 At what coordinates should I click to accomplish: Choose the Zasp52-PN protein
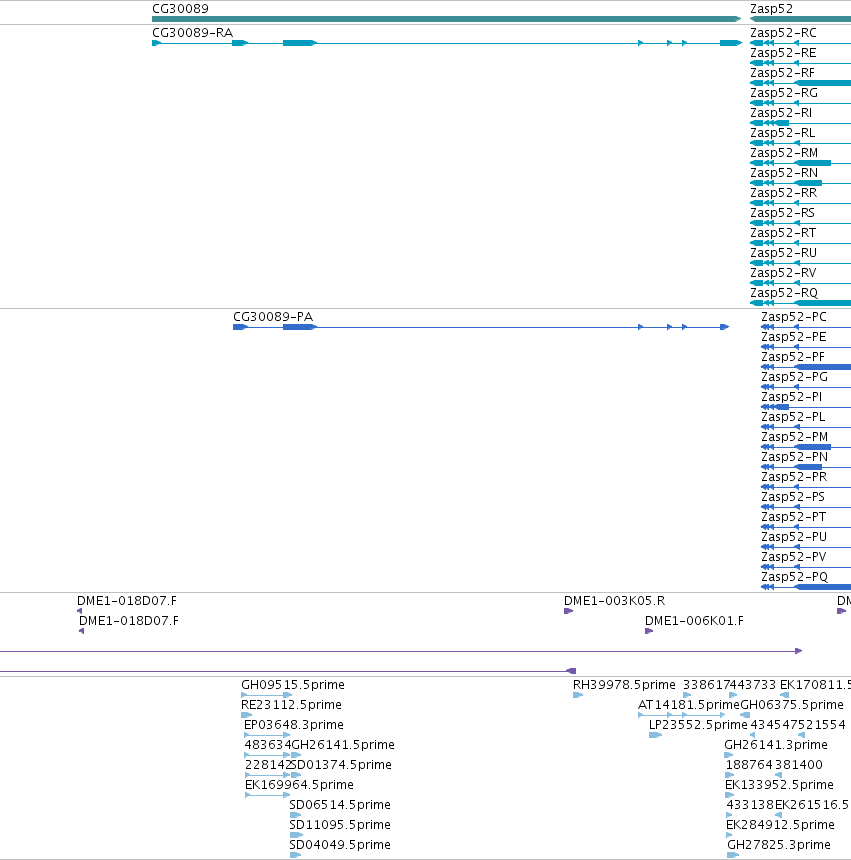click(794, 457)
